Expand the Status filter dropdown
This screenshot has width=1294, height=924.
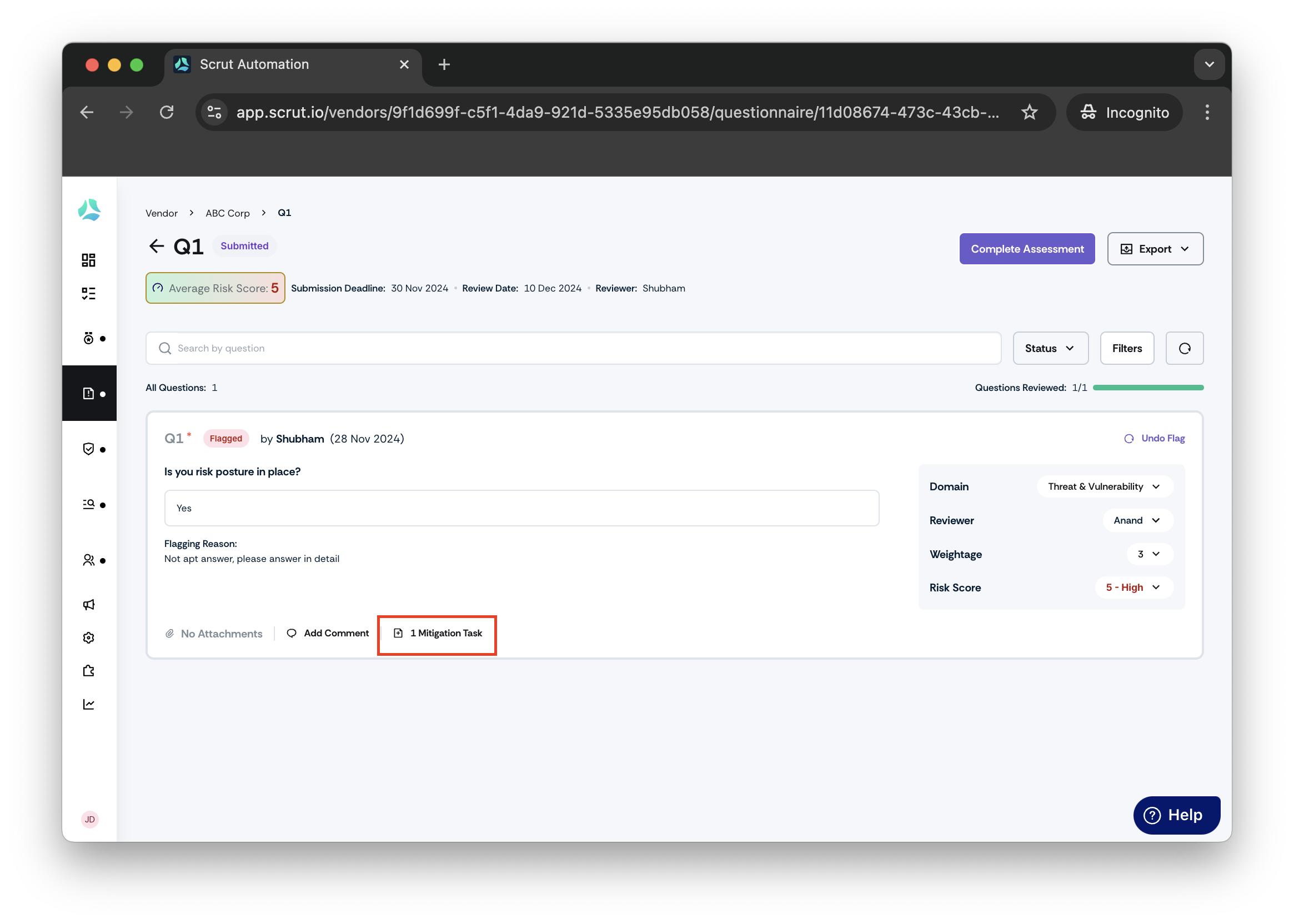click(1050, 348)
